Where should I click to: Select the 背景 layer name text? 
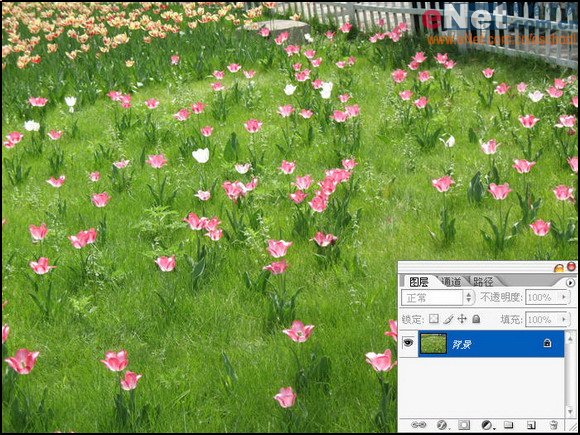pos(461,344)
